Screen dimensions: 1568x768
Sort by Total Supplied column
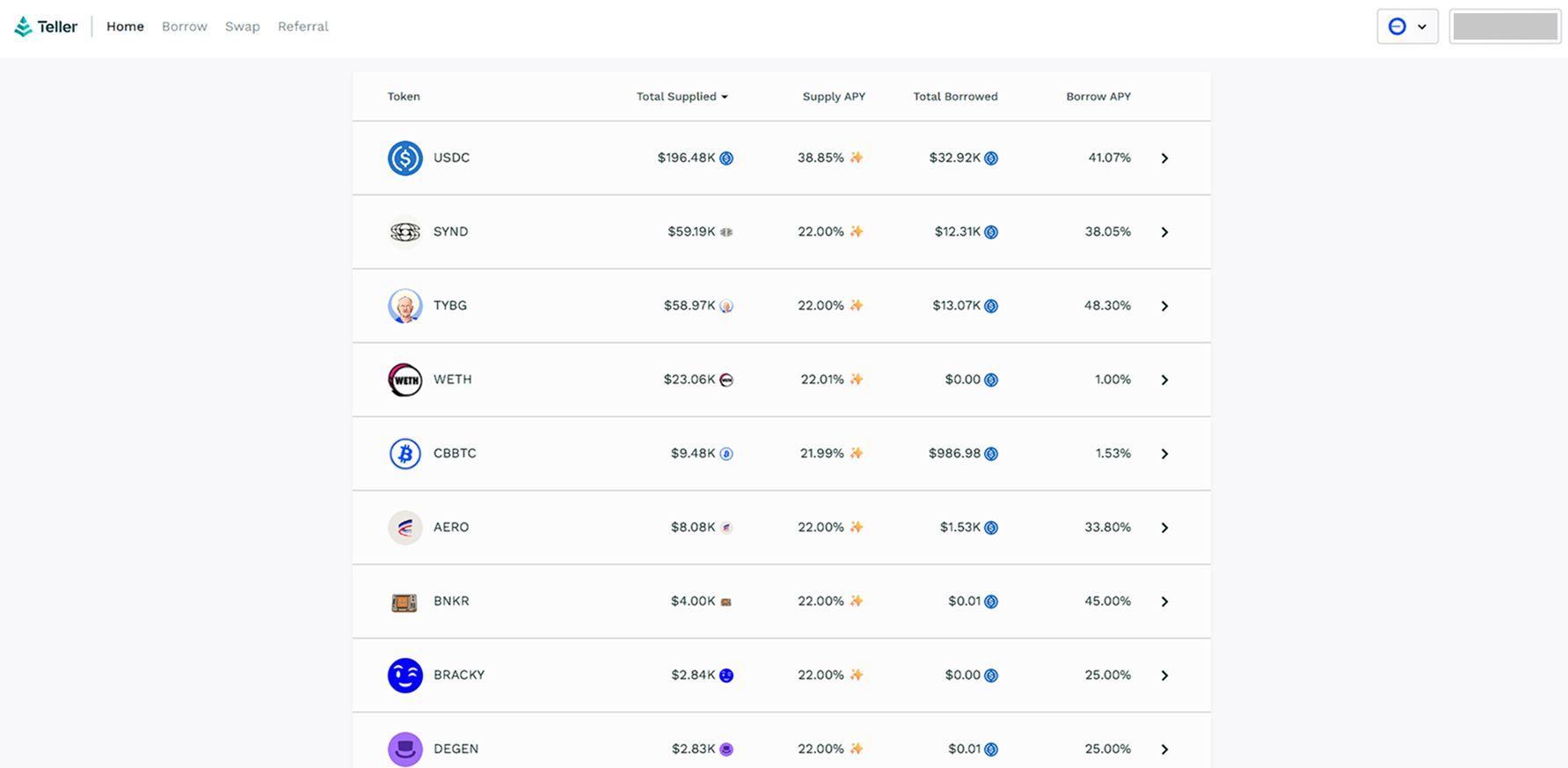682,97
